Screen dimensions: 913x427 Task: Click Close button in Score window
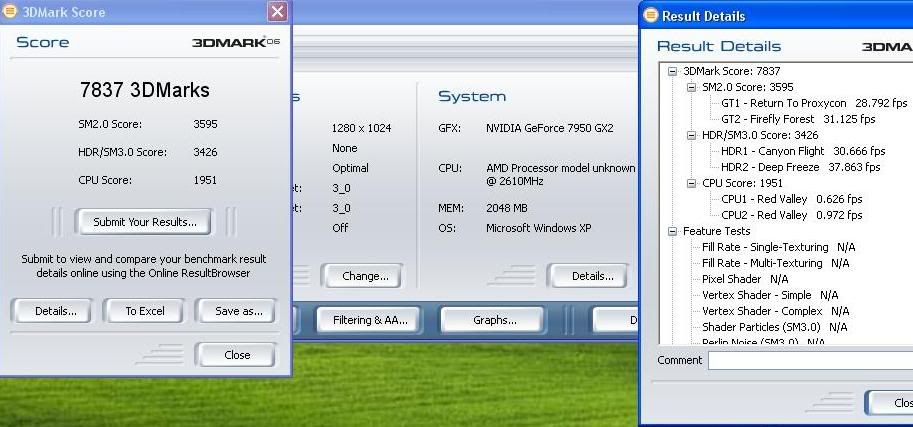(236, 355)
